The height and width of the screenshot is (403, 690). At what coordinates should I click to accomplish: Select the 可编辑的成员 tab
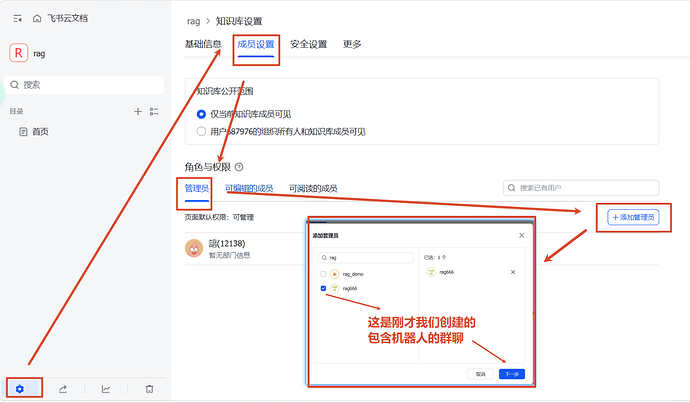249,188
